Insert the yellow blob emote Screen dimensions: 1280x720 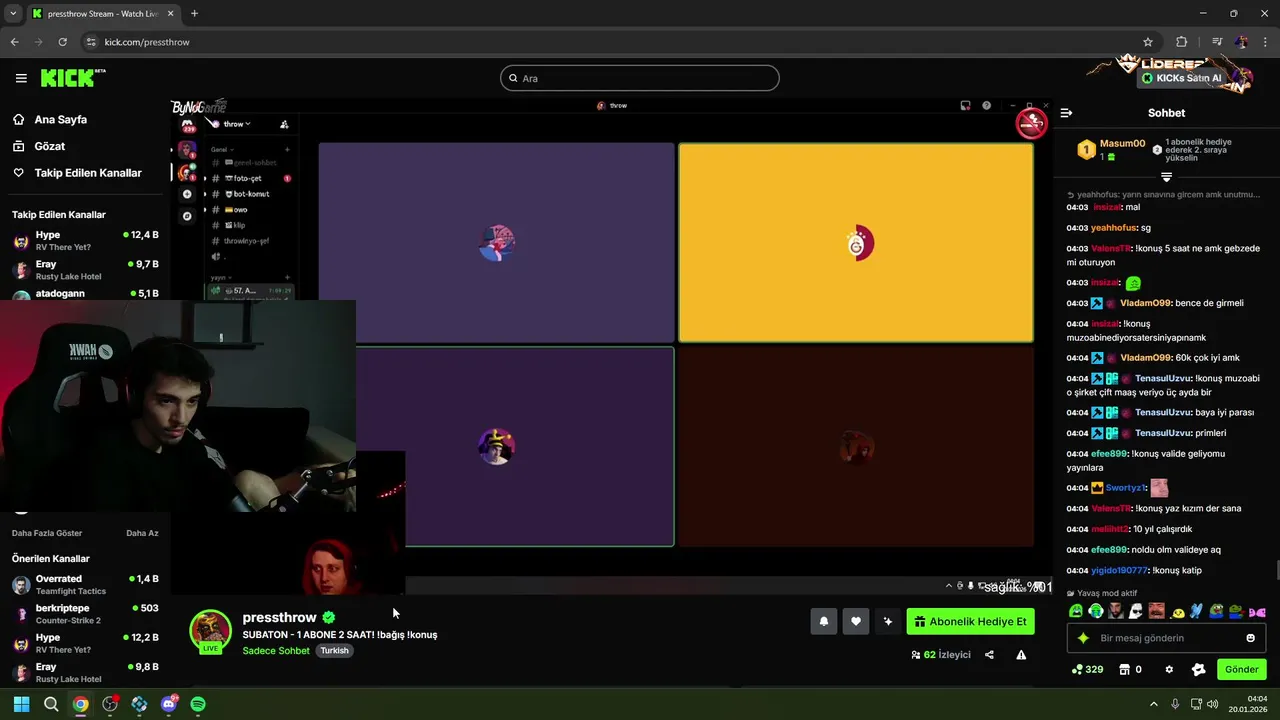[x=1177, y=611]
